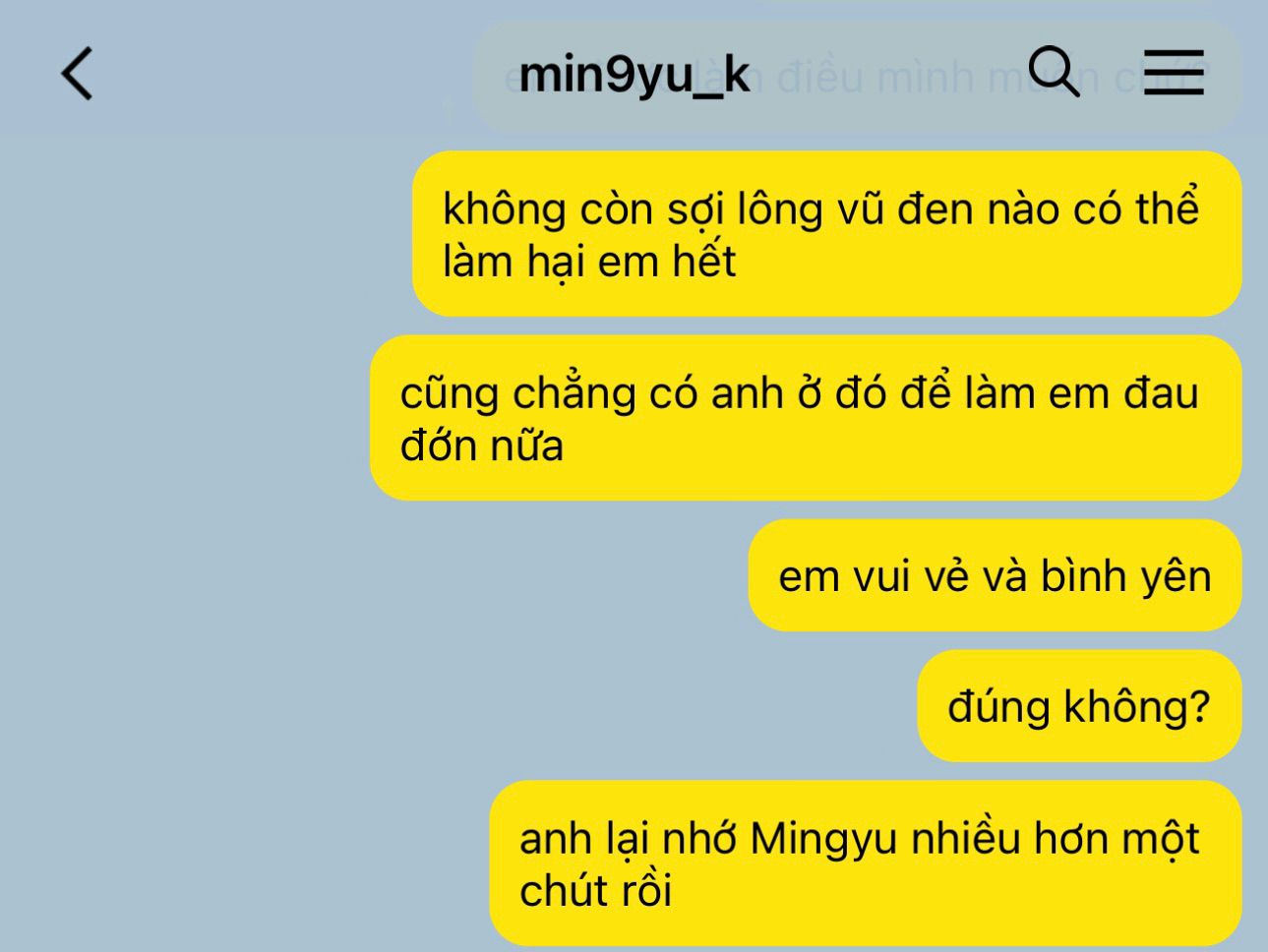Click the faded message bubble behind the header

point(856,77)
